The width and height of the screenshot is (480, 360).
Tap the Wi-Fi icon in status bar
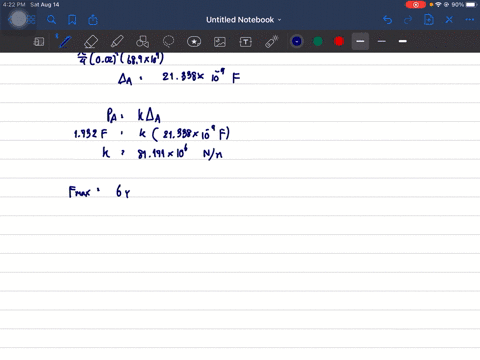(x=438, y=5)
